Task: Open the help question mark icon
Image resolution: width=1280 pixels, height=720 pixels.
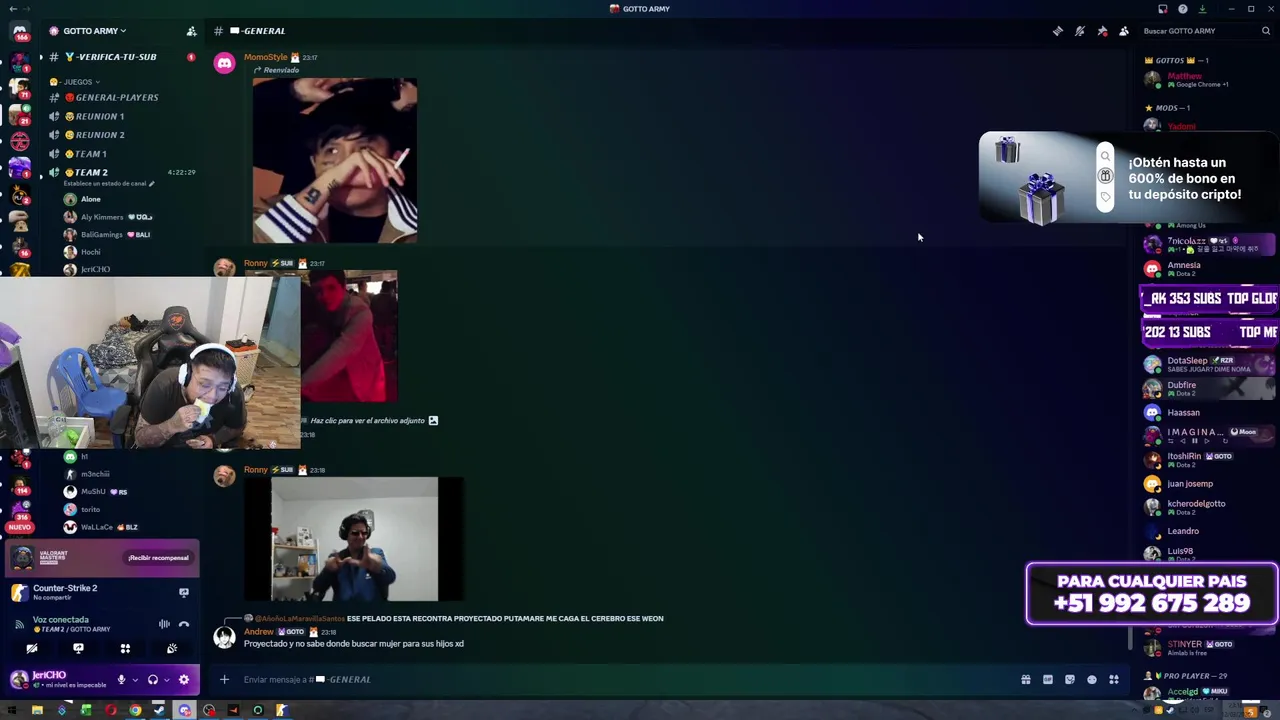Action: 1183,9
